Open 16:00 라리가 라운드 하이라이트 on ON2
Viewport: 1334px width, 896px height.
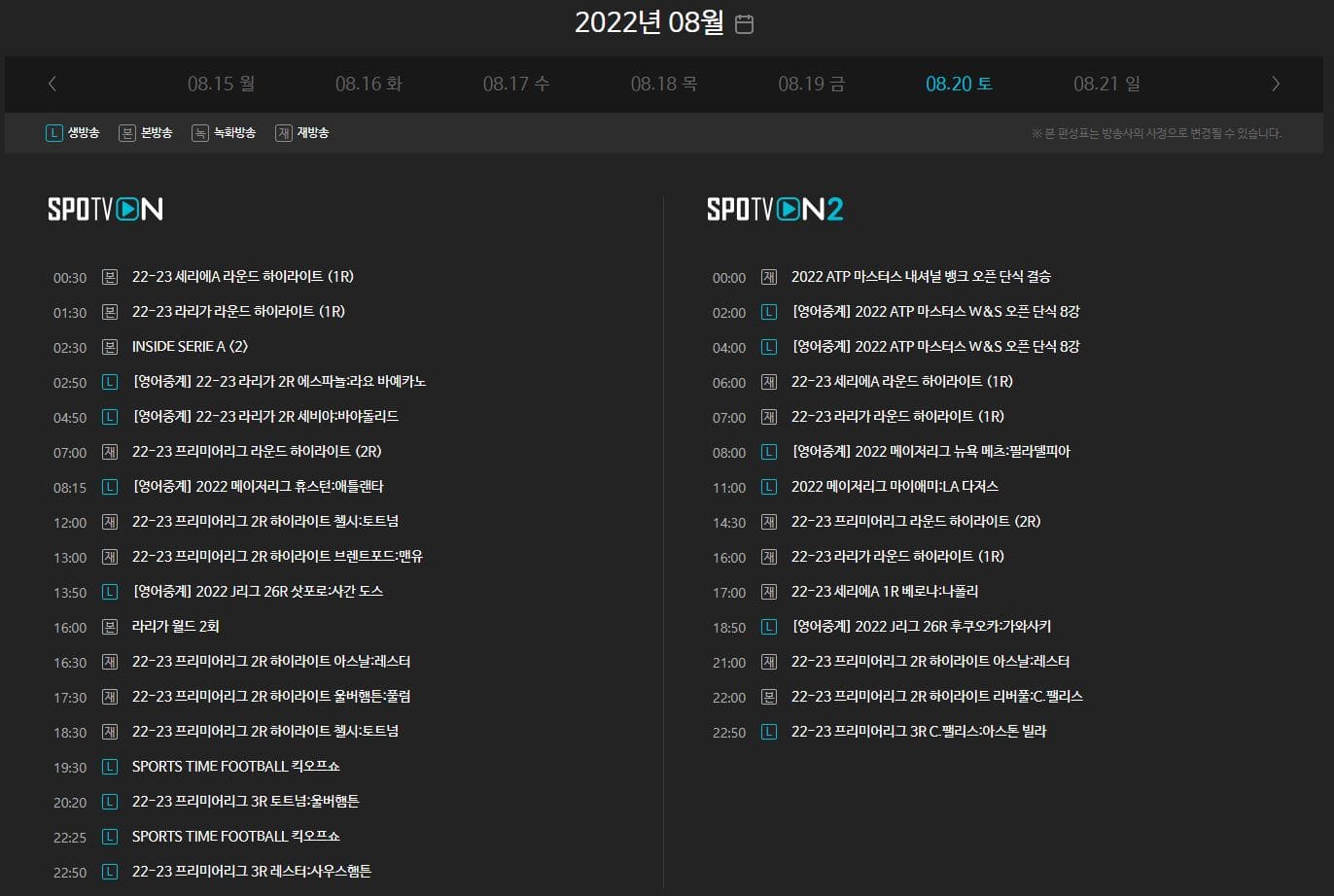pos(897,557)
